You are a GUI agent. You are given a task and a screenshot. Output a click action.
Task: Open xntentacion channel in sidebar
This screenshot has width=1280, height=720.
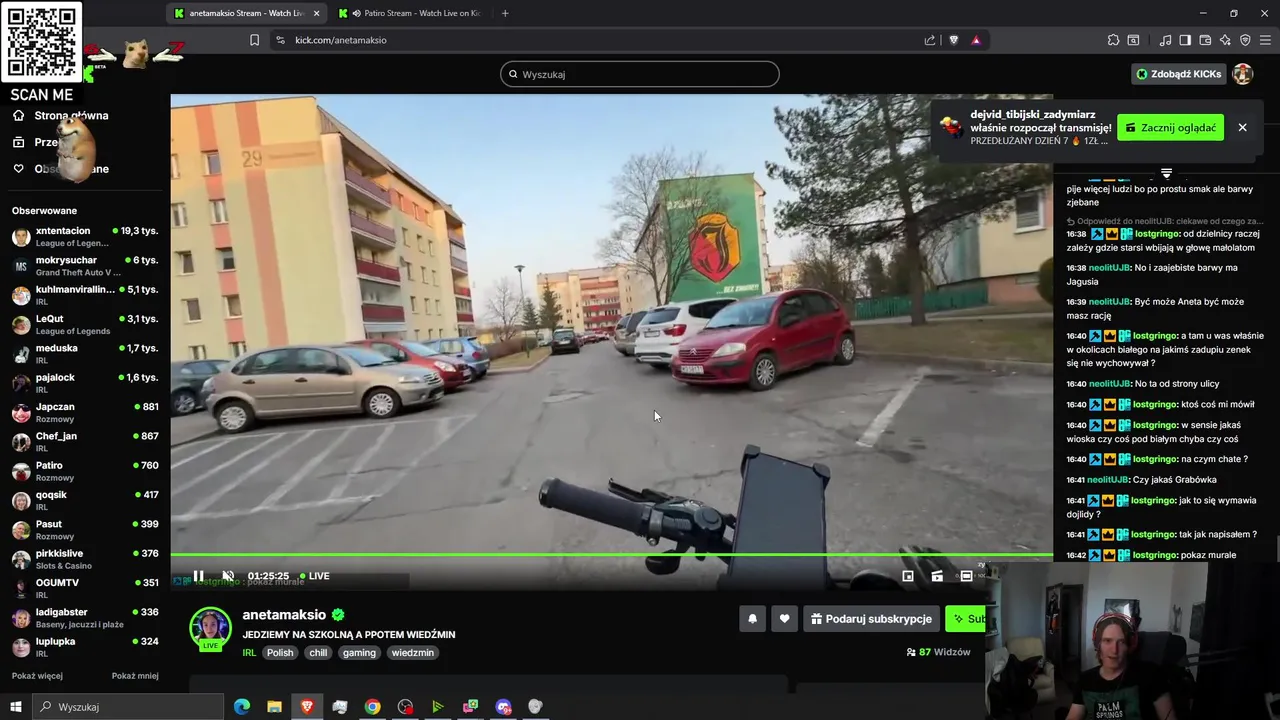point(85,236)
